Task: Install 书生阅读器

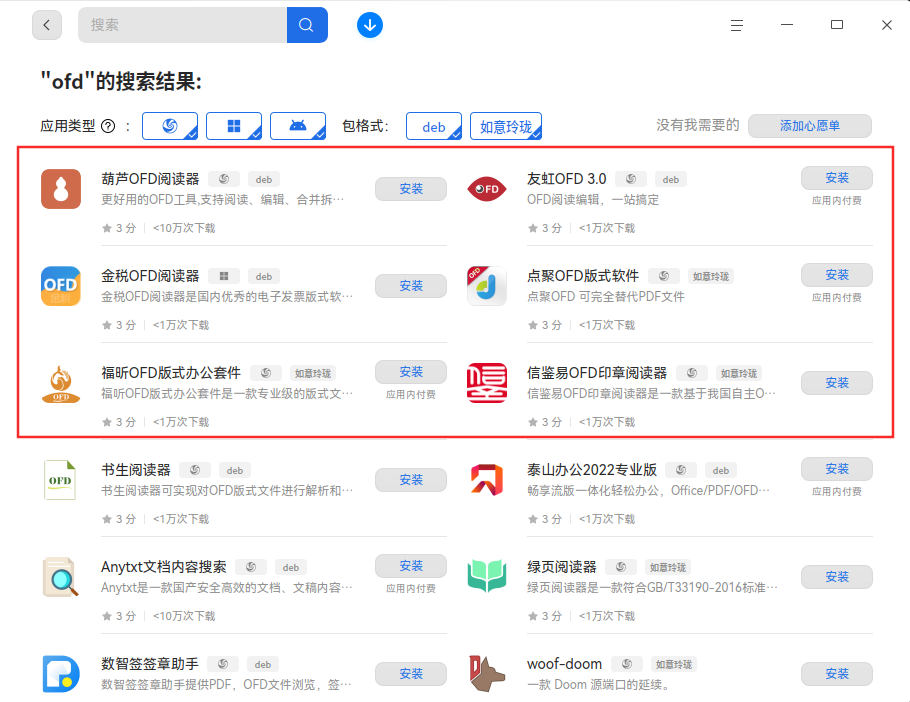Action: pyautogui.click(x=411, y=480)
